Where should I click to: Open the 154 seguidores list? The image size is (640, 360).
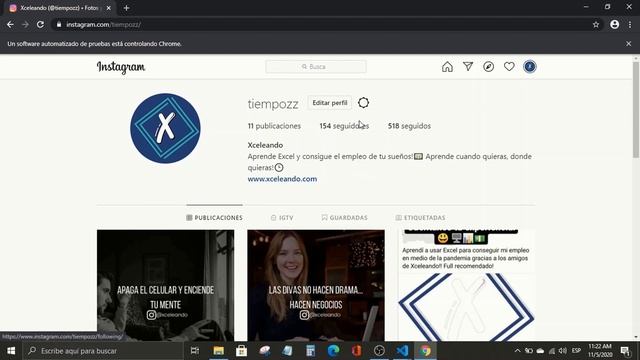click(344, 126)
